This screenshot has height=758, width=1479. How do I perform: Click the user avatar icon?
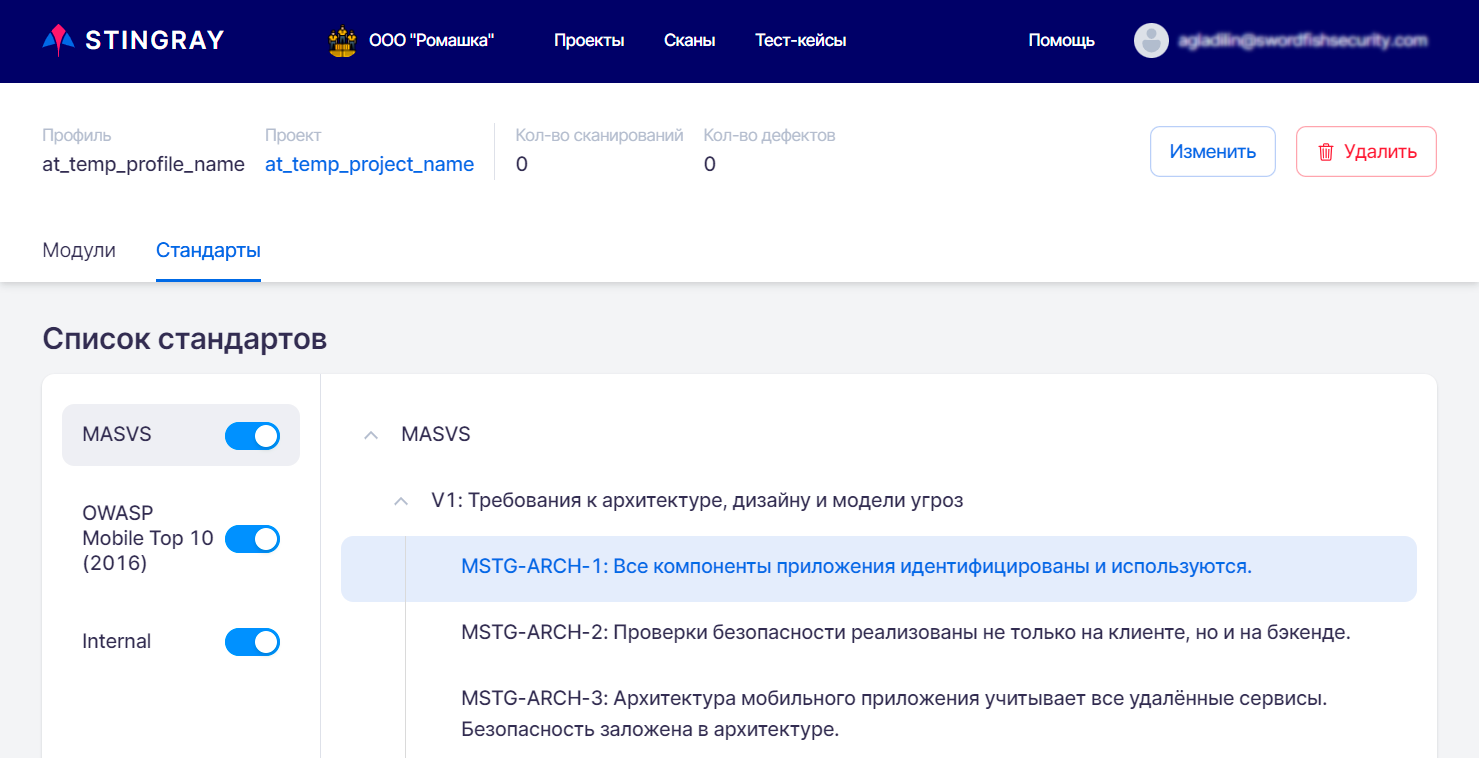pos(1151,41)
